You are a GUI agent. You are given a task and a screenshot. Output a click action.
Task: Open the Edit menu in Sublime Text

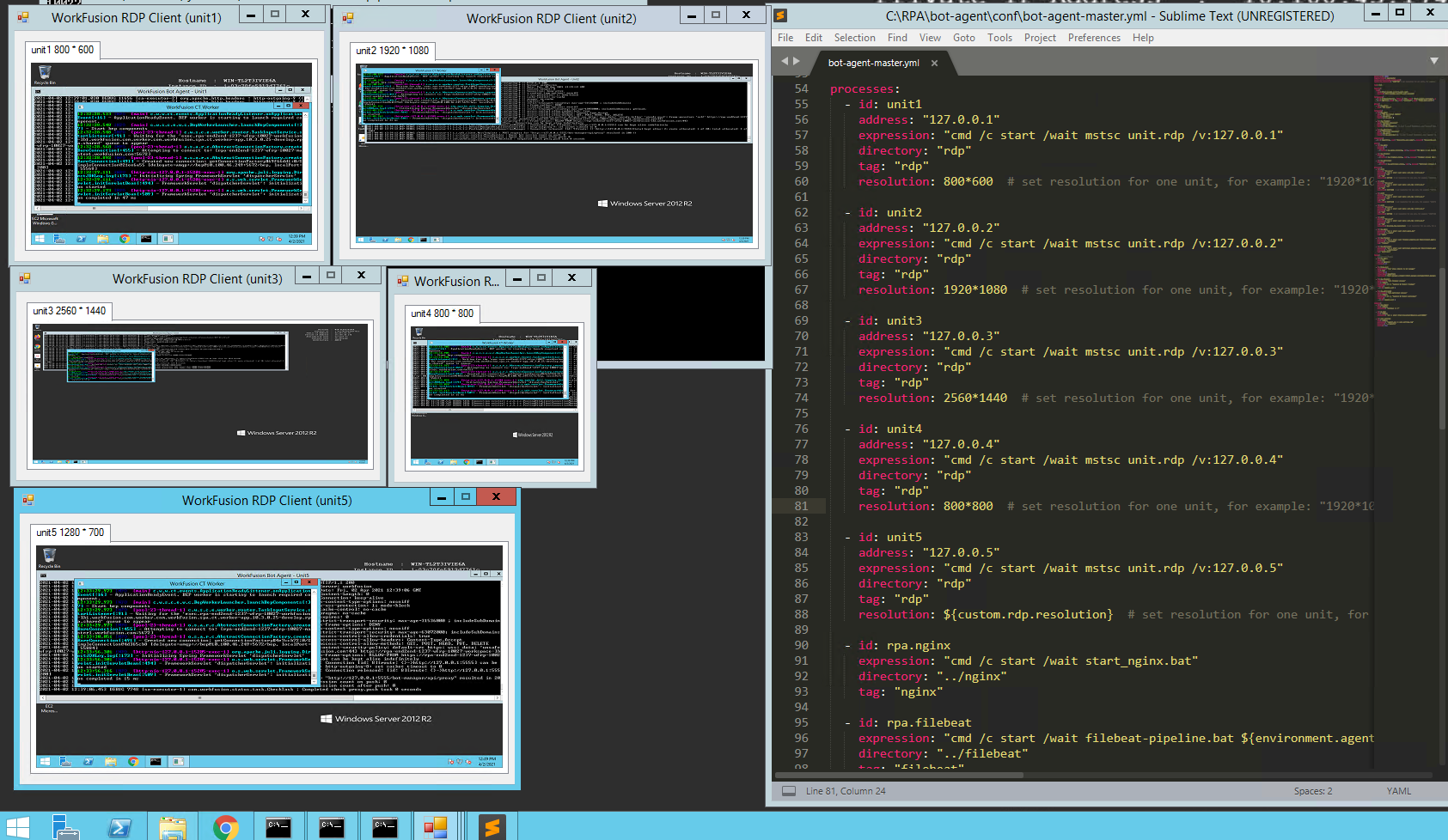point(814,38)
